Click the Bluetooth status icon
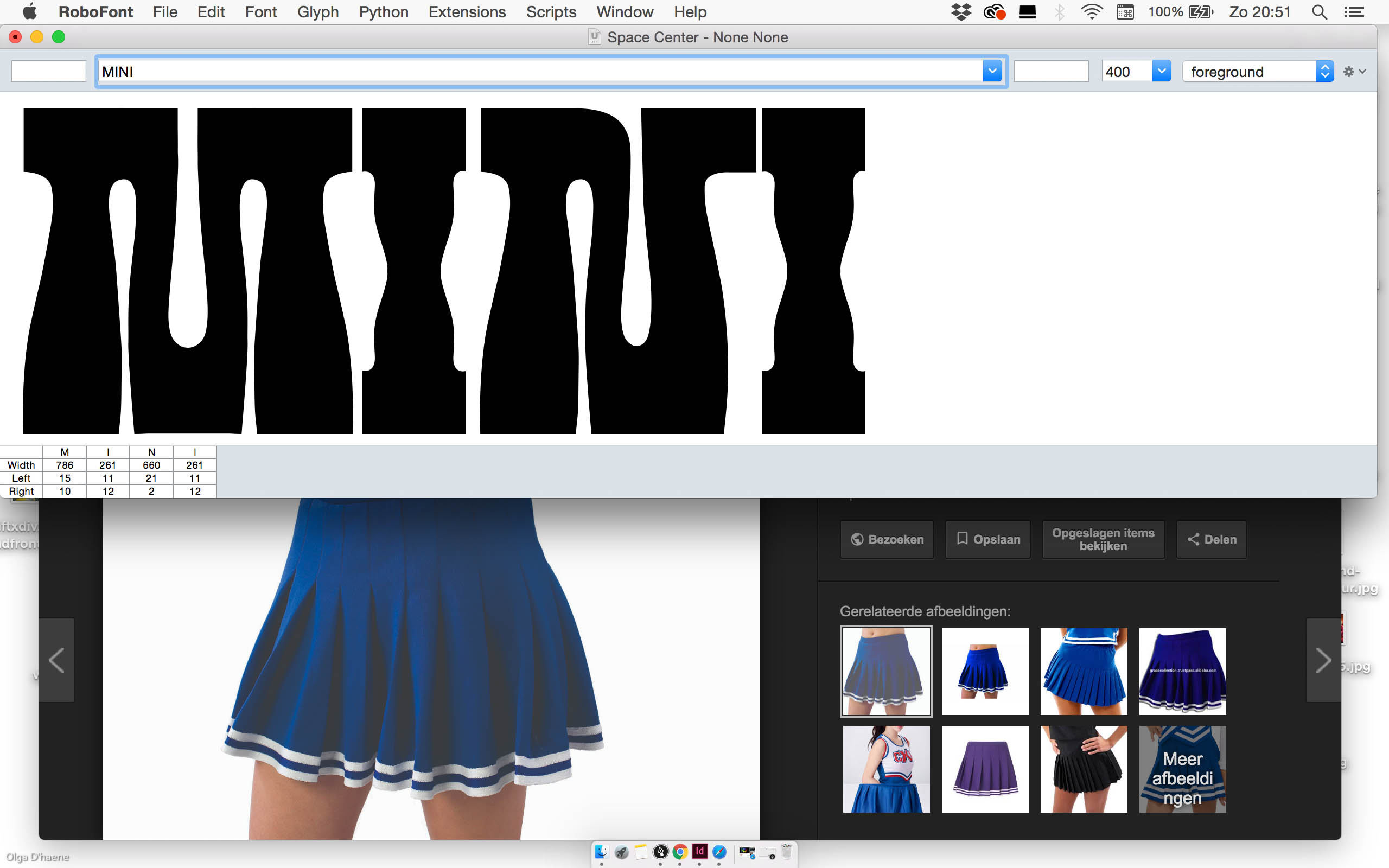 click(x=1060, y=11)
